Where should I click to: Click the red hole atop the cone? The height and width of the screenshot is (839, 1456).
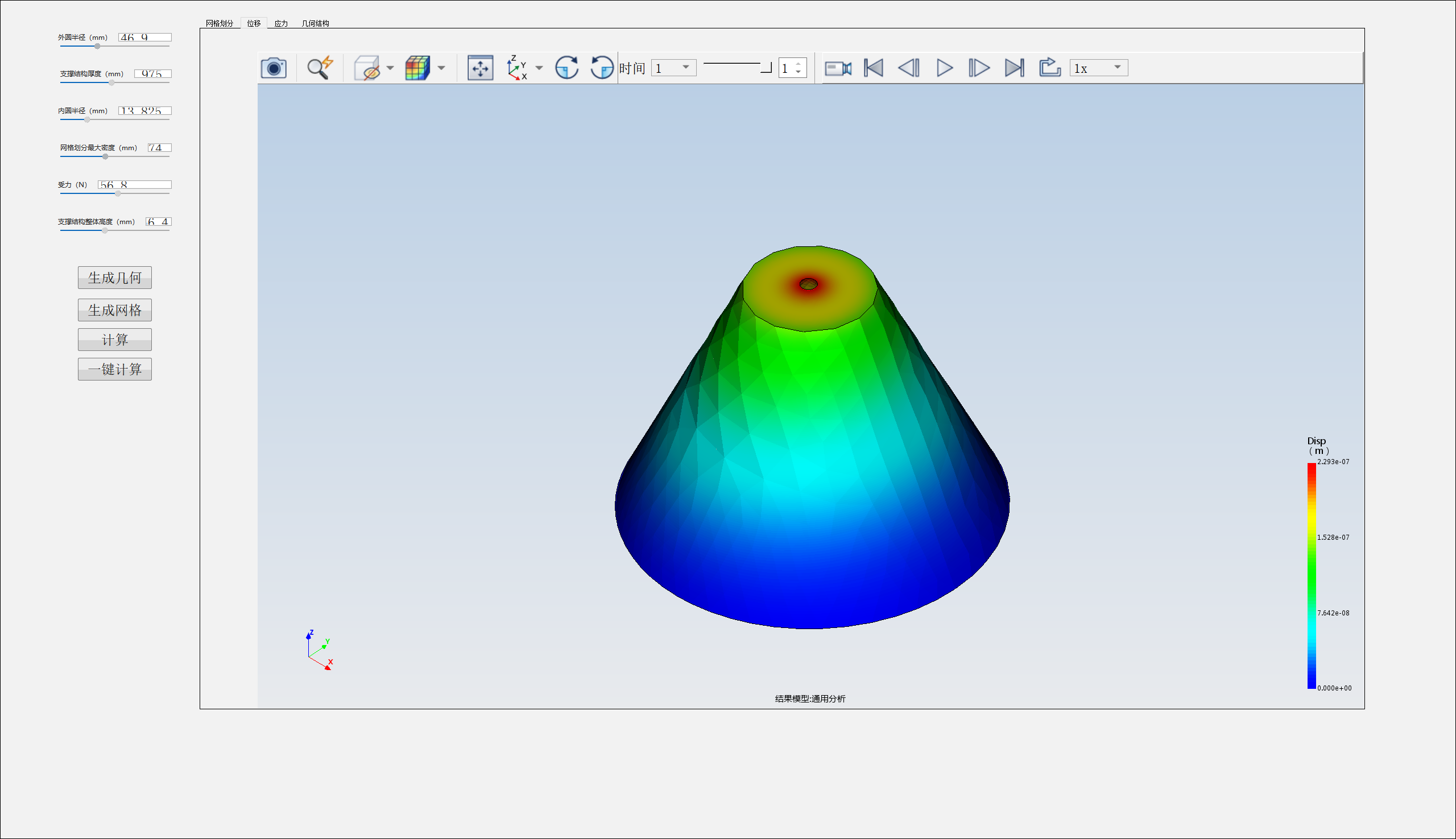pyautogui.click(x=808, y=284)
